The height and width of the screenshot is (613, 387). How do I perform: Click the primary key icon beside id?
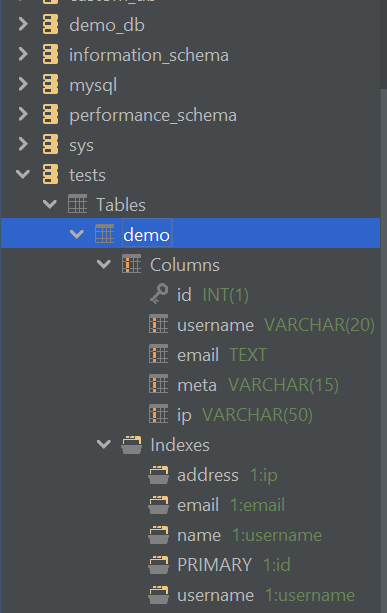click(159, 294)
